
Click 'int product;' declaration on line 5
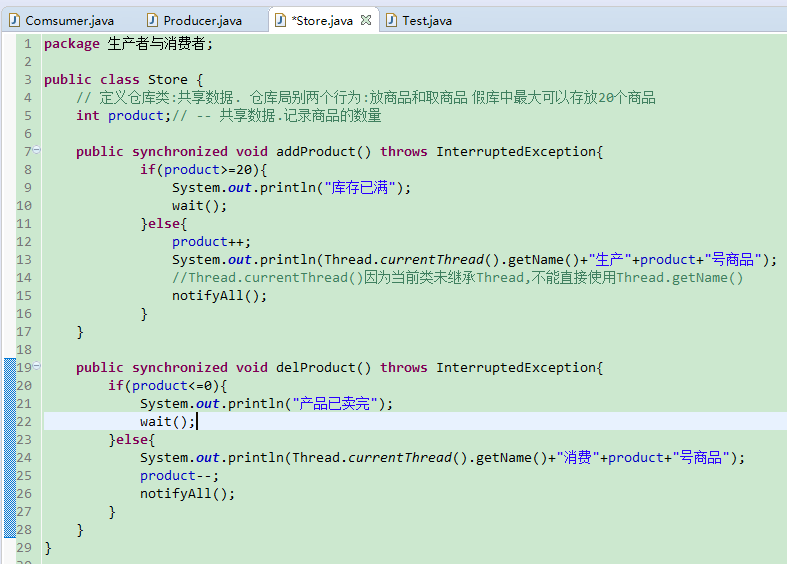click(123, 116)
